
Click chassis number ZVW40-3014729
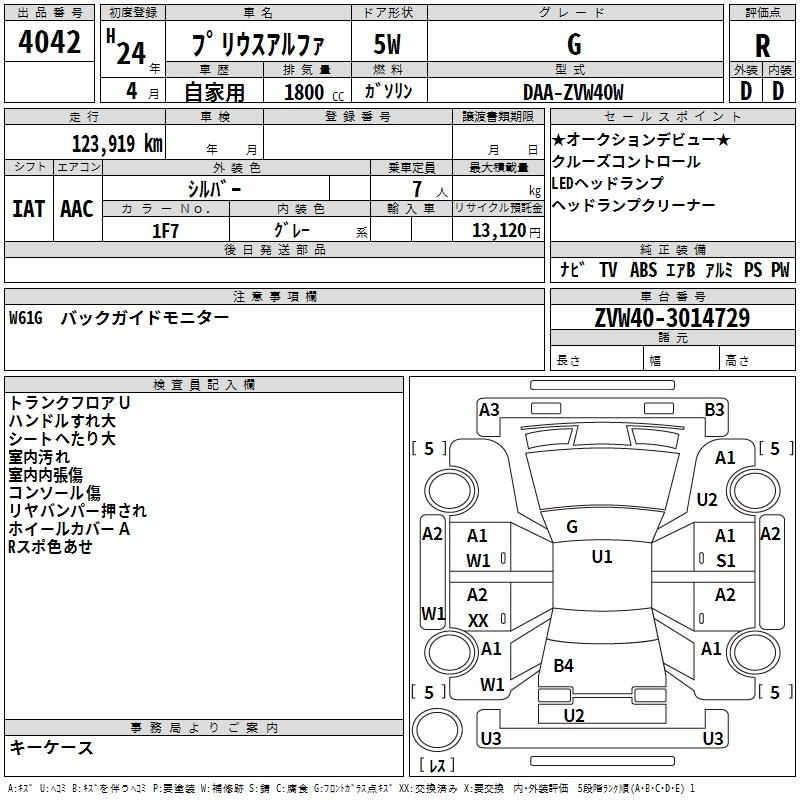click(x=672, y=318)
